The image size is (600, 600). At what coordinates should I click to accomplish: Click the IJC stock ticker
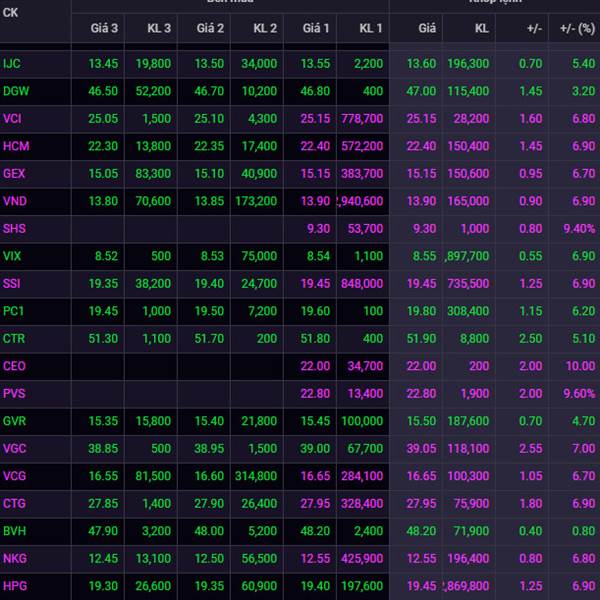[x=12, y=64]
